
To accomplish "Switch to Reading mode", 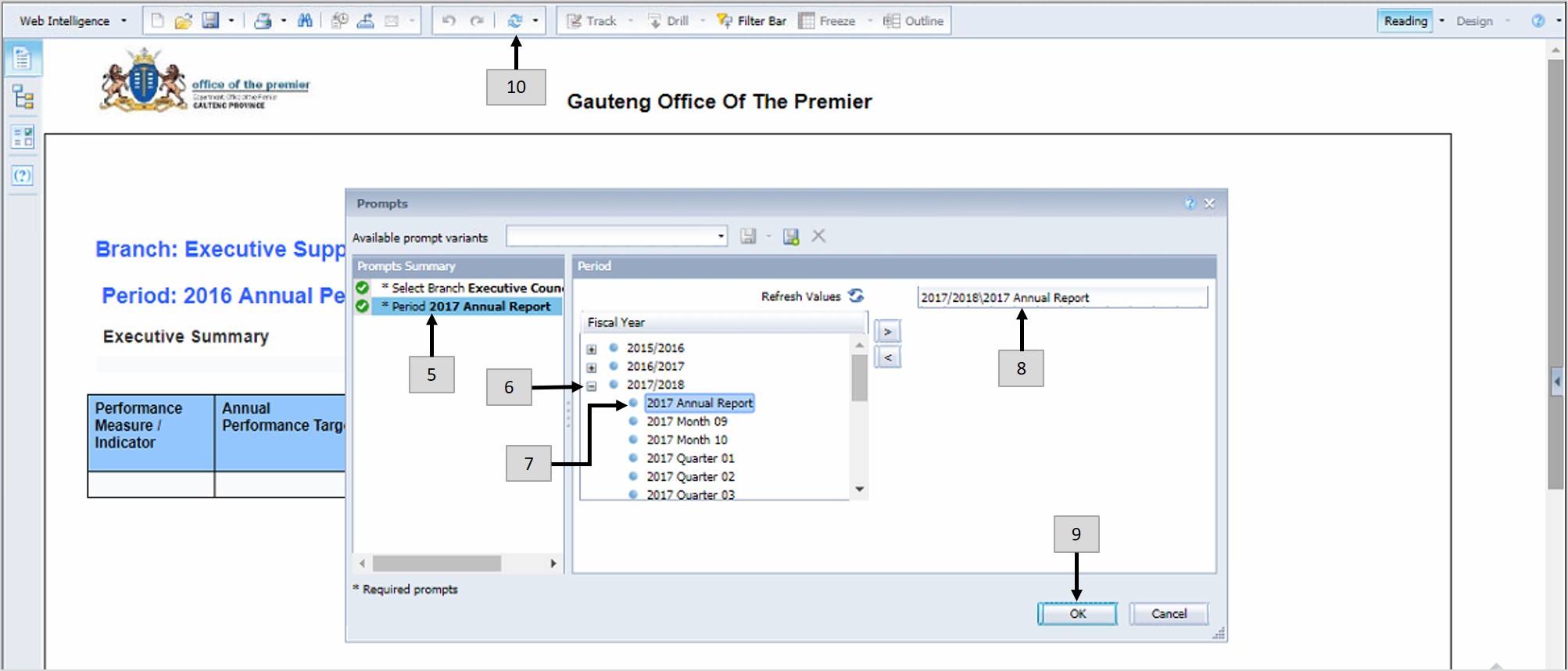I will tap(1405, 21).
